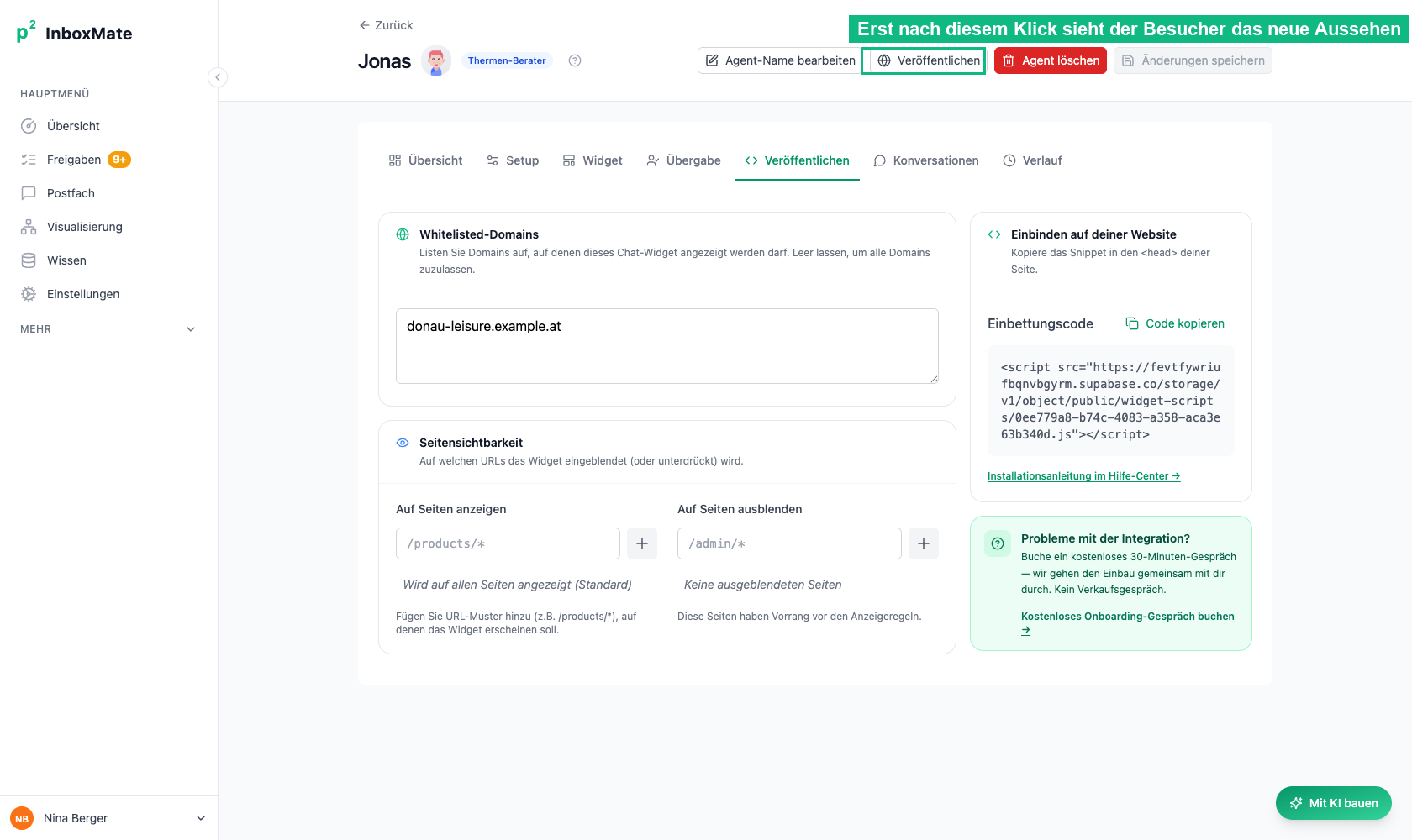Click the /products/* show-pages input
This screenshot has width=1412, height=840.
508,543
